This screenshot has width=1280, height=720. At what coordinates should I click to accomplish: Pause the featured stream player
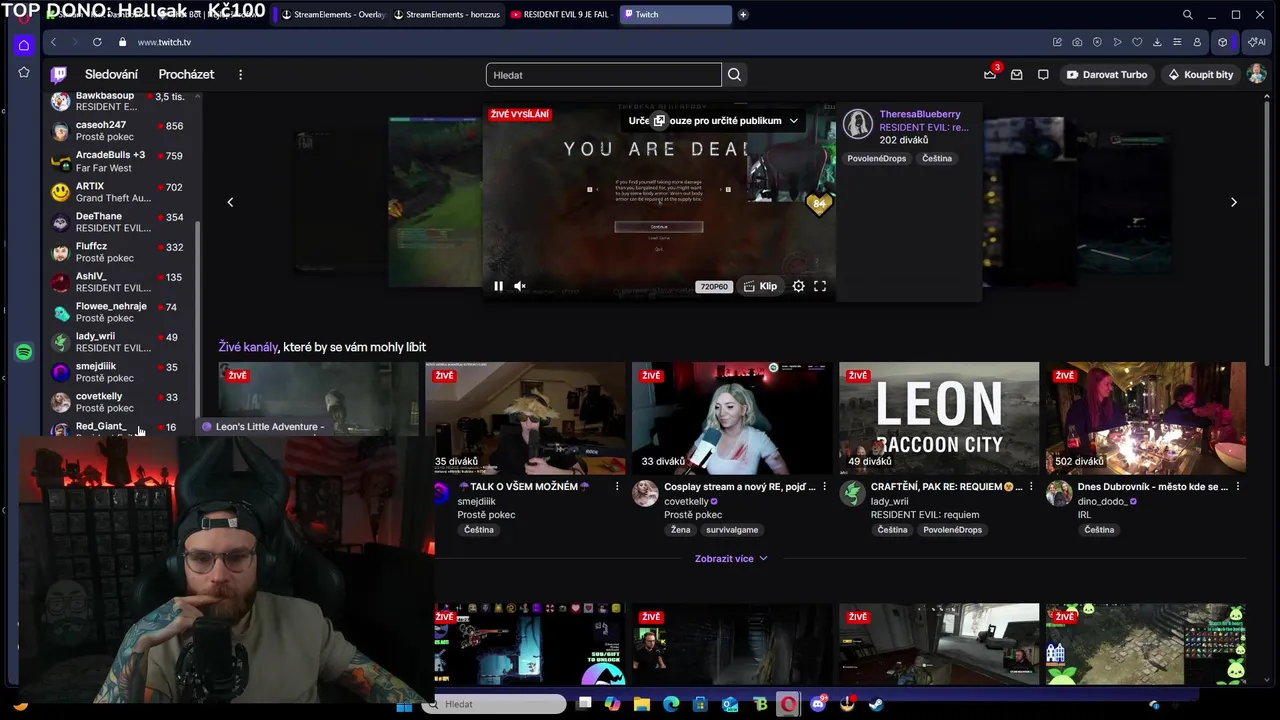(x=498, y=286)
